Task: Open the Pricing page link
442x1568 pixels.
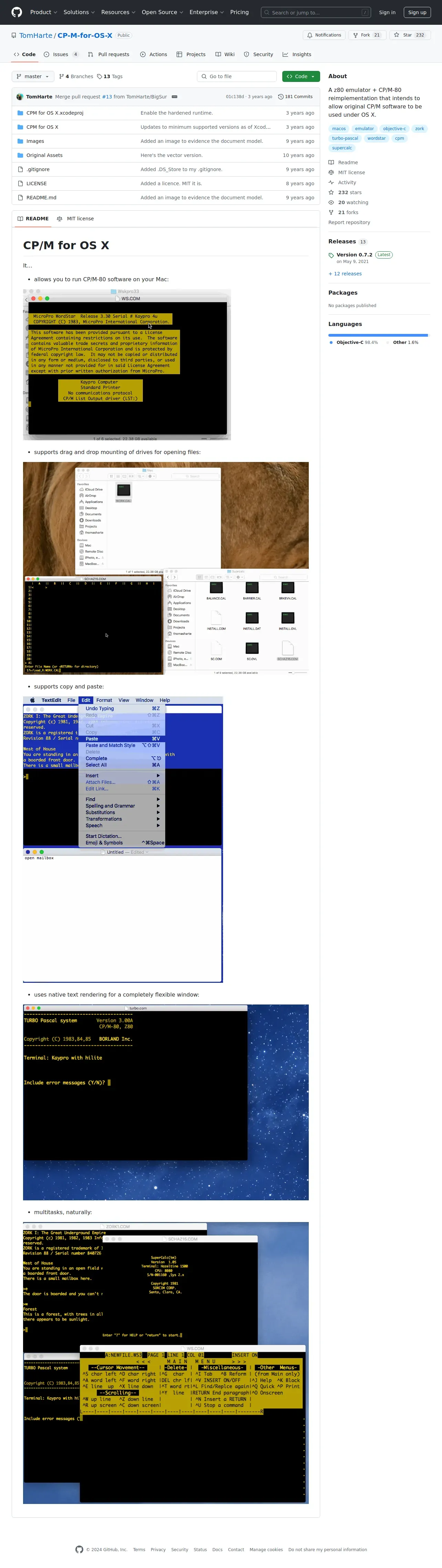Action: pos(239,12)
